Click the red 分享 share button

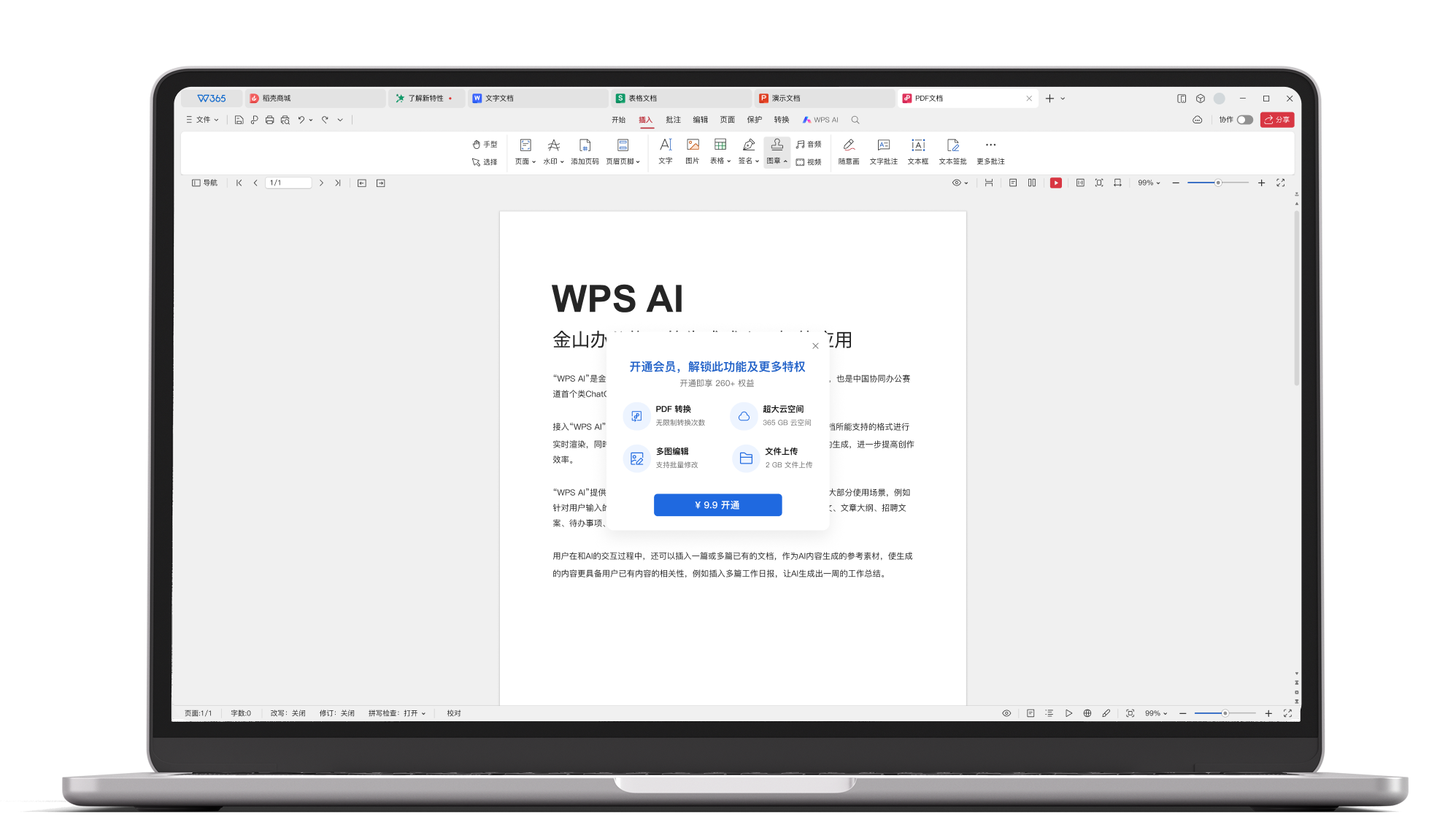tap(1276, 120)
